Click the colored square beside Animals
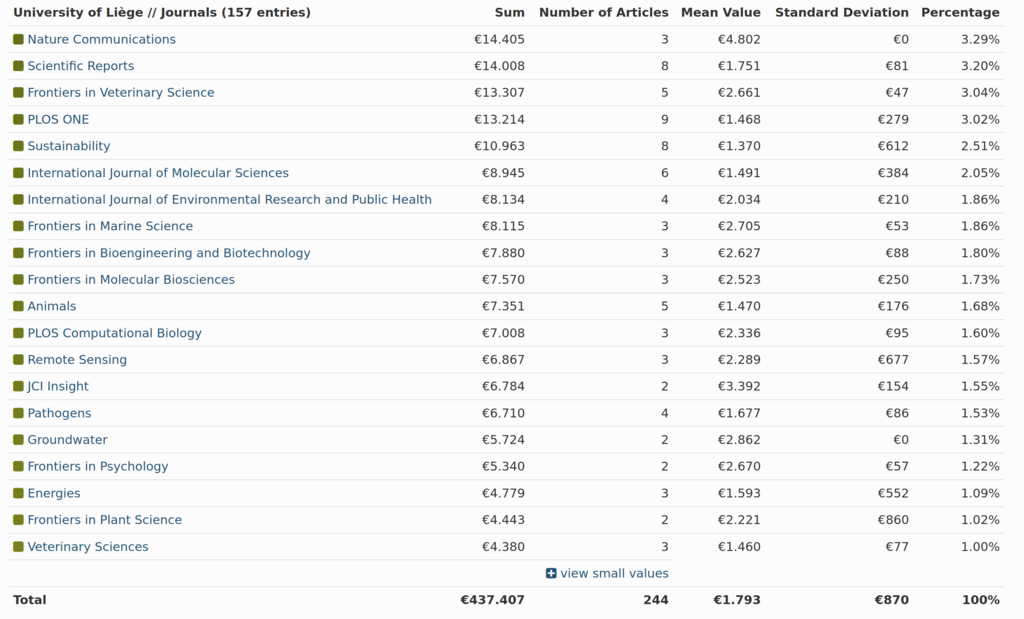Image resolution: width=1024 pixels, height=619 pixels. click(18, 307)
